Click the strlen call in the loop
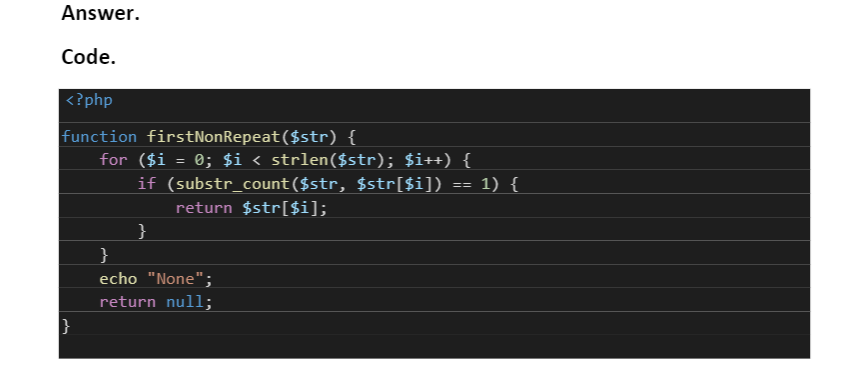 click(304, 160)
